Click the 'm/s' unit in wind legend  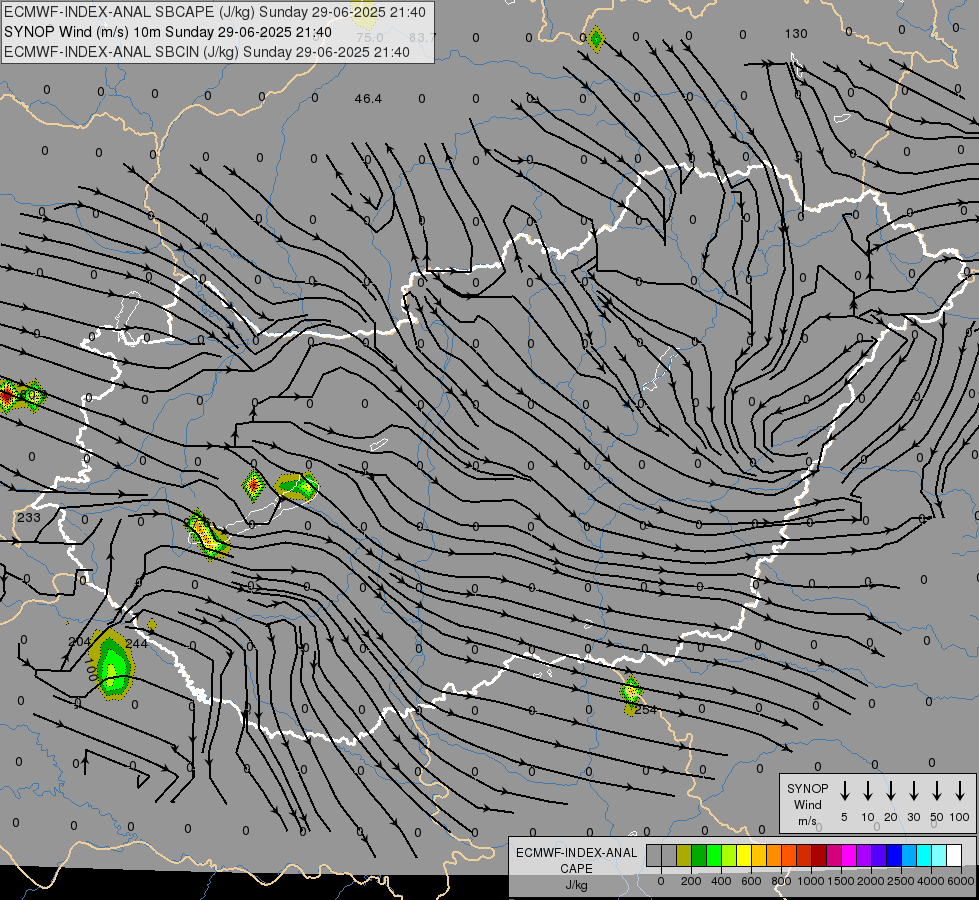(807, 821)
